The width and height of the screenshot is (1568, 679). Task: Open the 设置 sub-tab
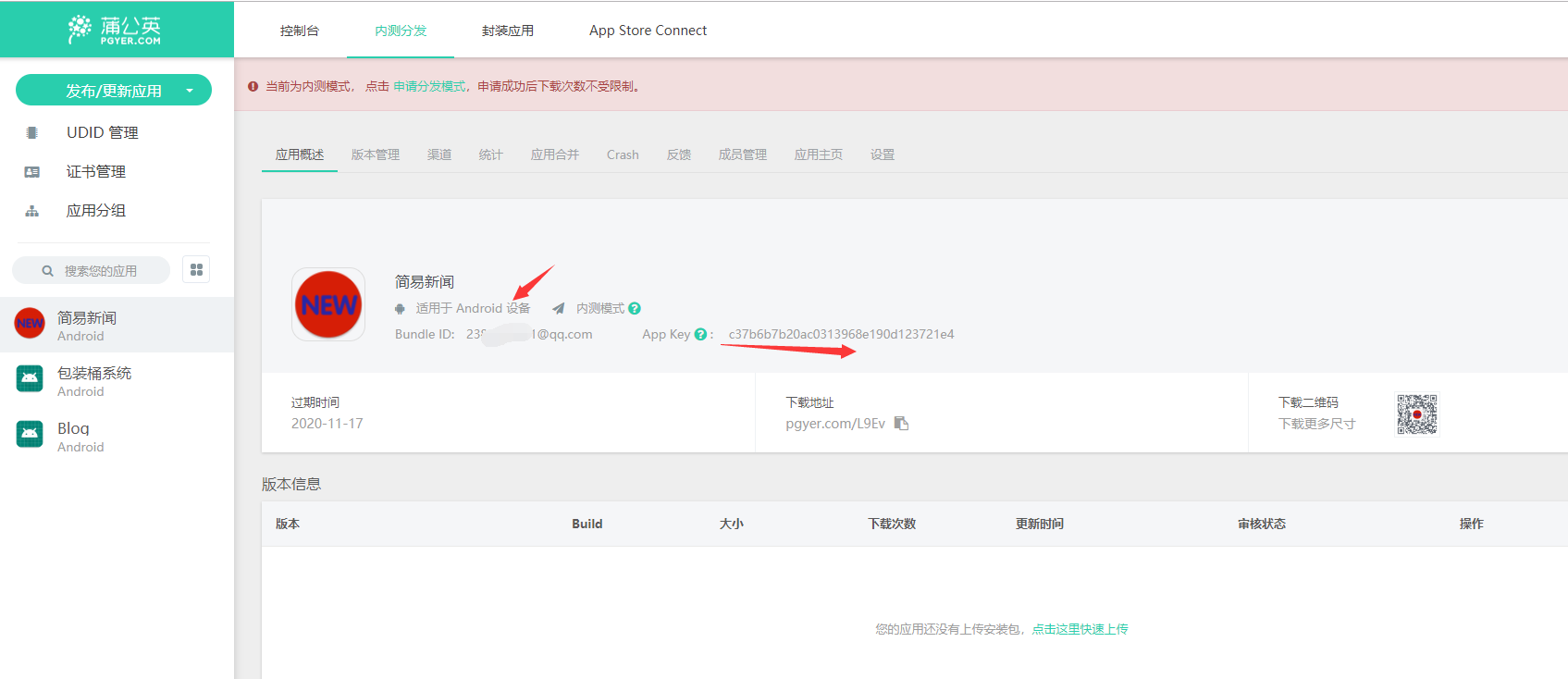[x=883, y=154]
